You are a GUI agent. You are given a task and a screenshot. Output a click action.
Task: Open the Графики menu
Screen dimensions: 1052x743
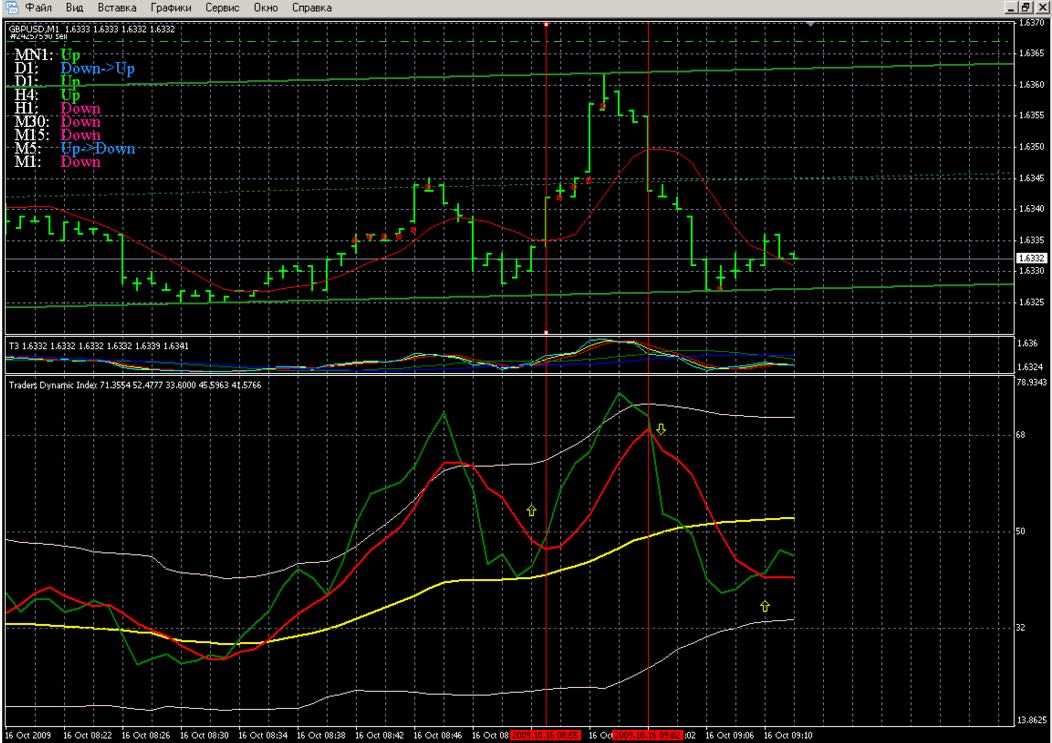pyautogui.click(x=171, y=8)
